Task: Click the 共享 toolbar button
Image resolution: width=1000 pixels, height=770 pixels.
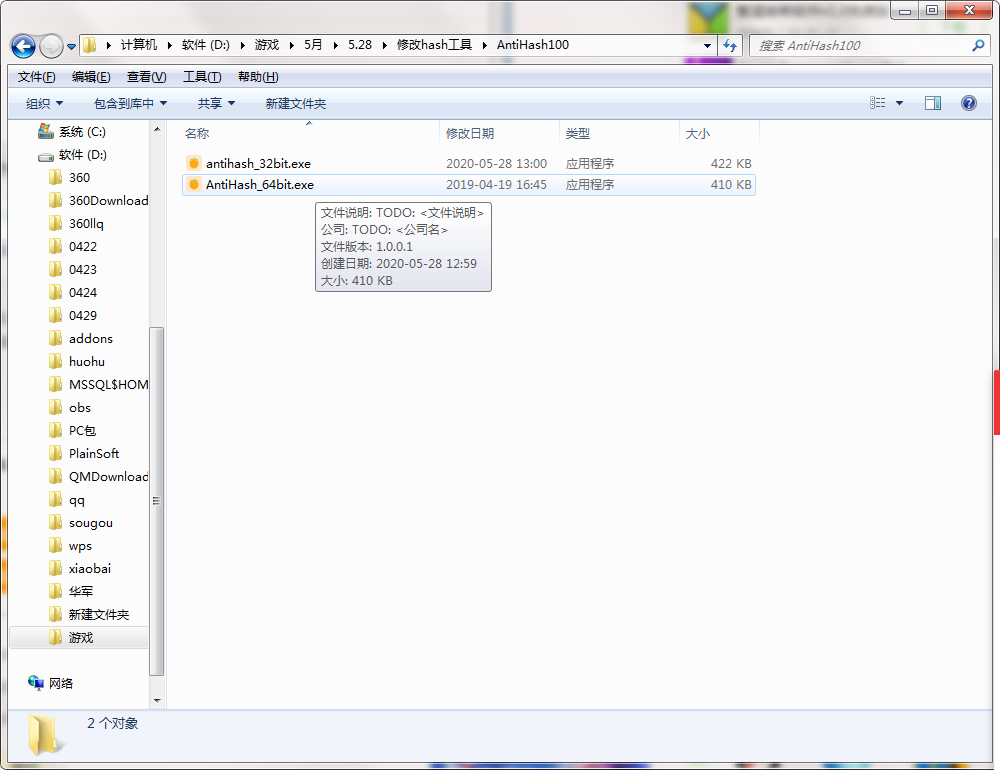Action: (x=216, y=103)
